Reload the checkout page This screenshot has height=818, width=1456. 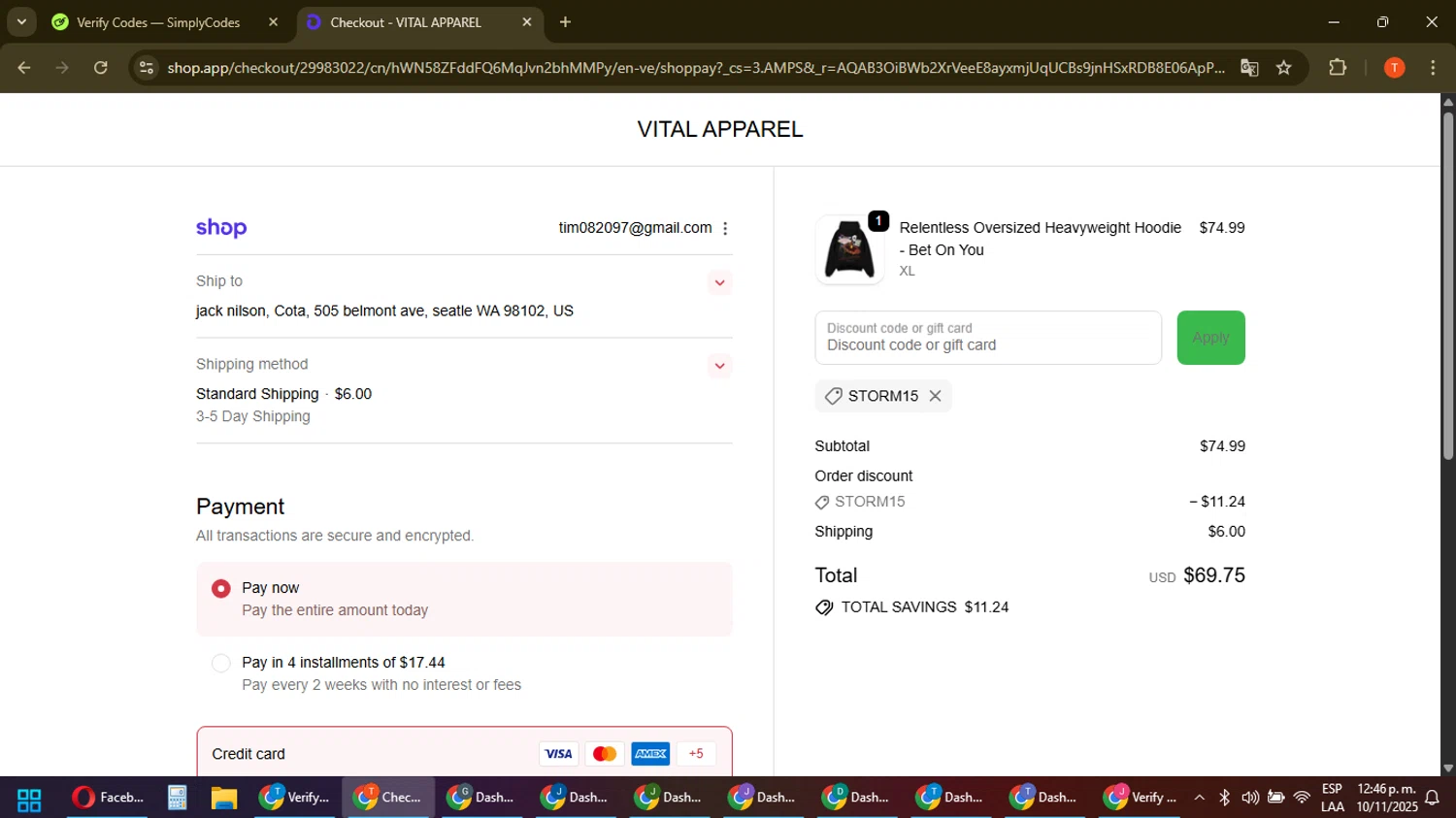pos(101,68)
